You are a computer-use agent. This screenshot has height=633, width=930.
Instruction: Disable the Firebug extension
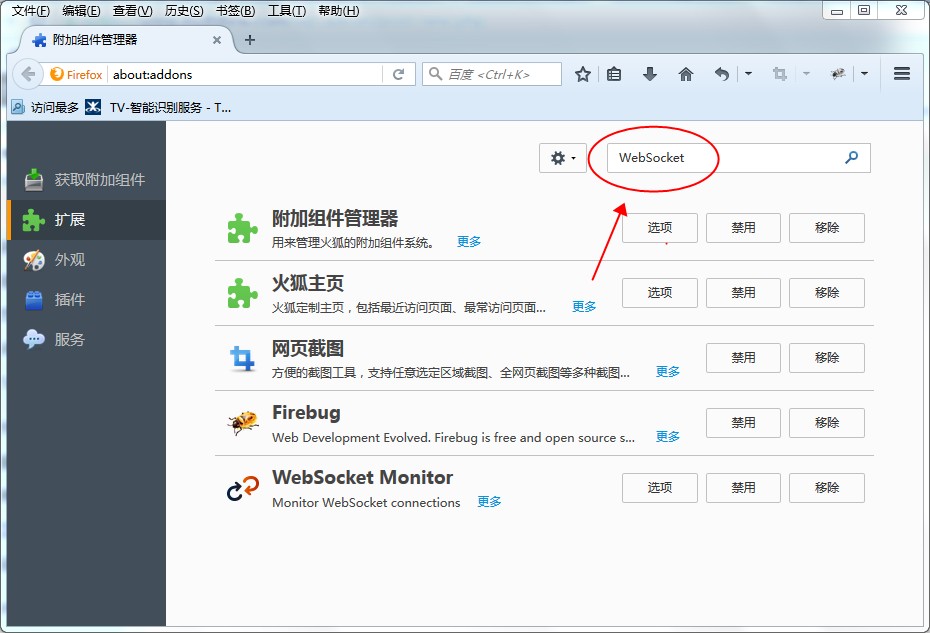743,423
